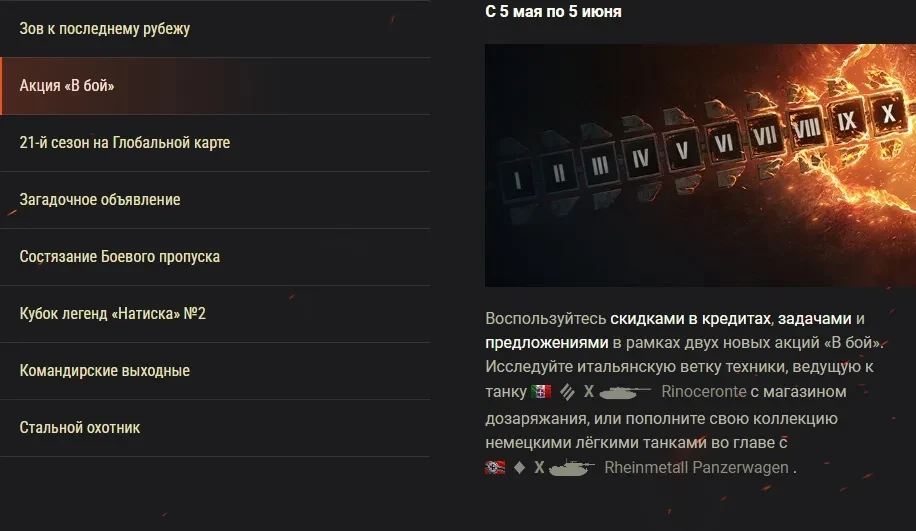Click the fiery tier numerals banner image
This screenshot has height=531, width=916.
(x=700, y=165)
